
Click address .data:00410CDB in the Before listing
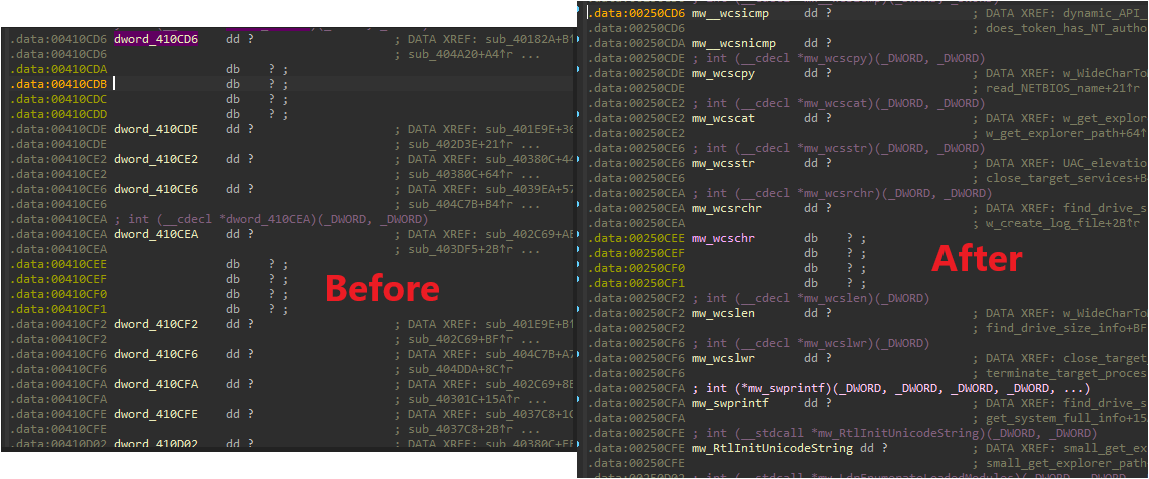[x=59, y=84]
